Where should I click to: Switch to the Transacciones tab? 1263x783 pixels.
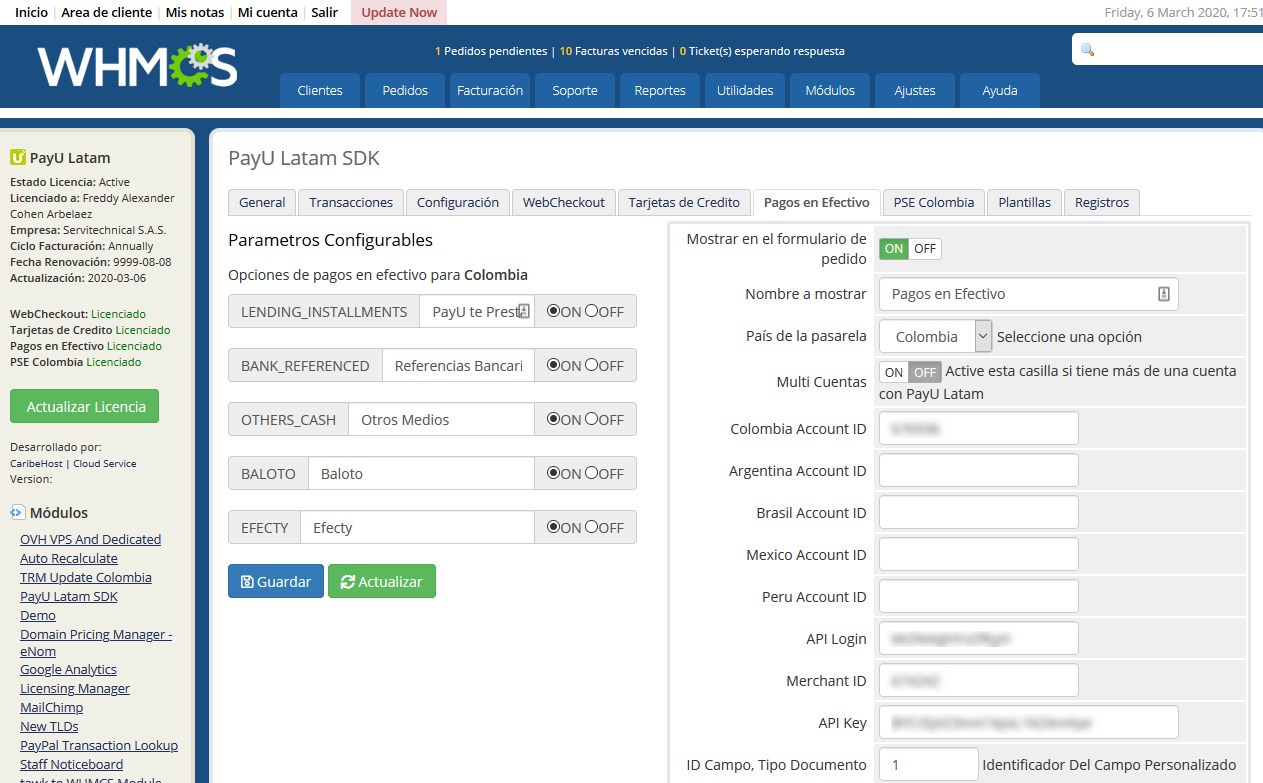click(351, 202)
